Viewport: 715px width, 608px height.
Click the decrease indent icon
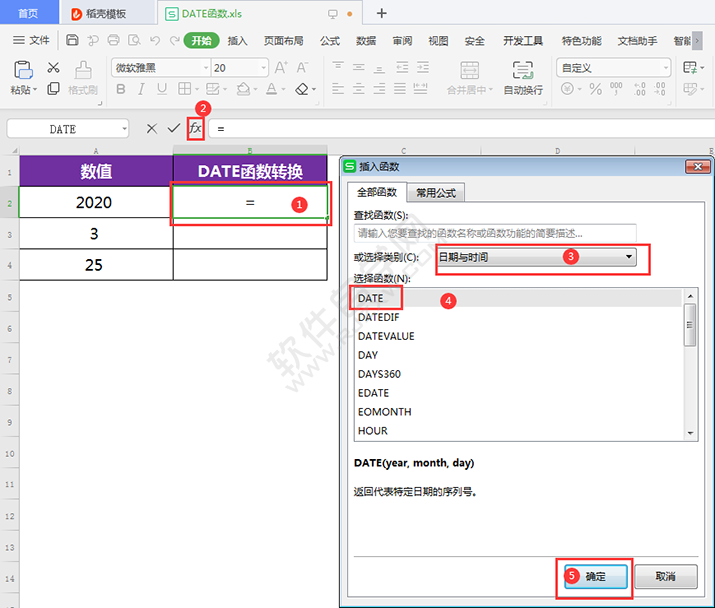tap(402, 68)
